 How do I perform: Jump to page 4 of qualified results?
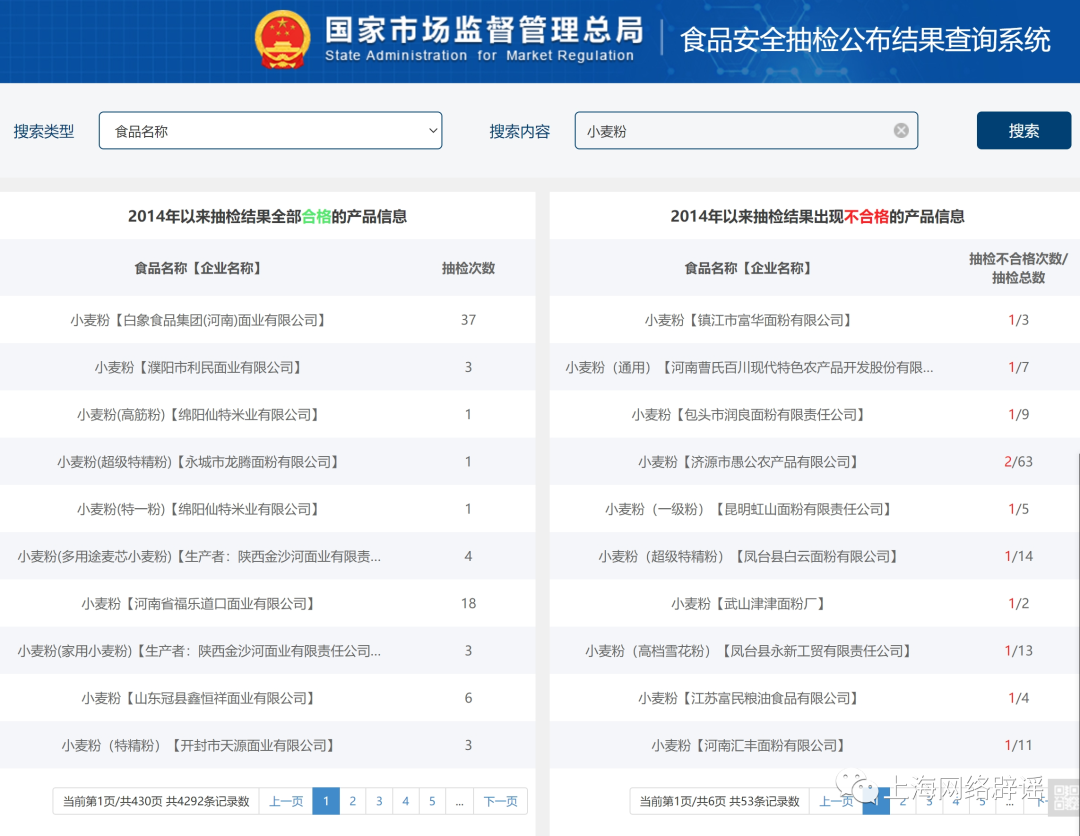(x=406, y=801)
